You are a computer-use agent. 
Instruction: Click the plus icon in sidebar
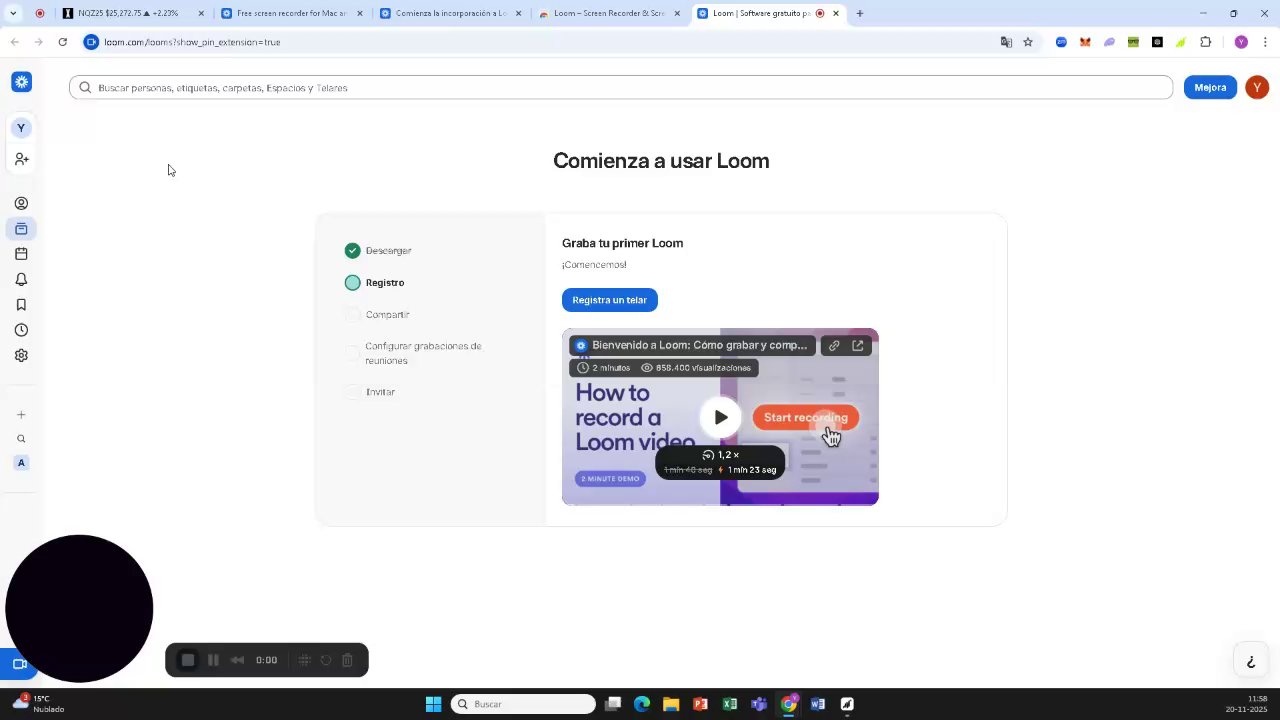21,415
